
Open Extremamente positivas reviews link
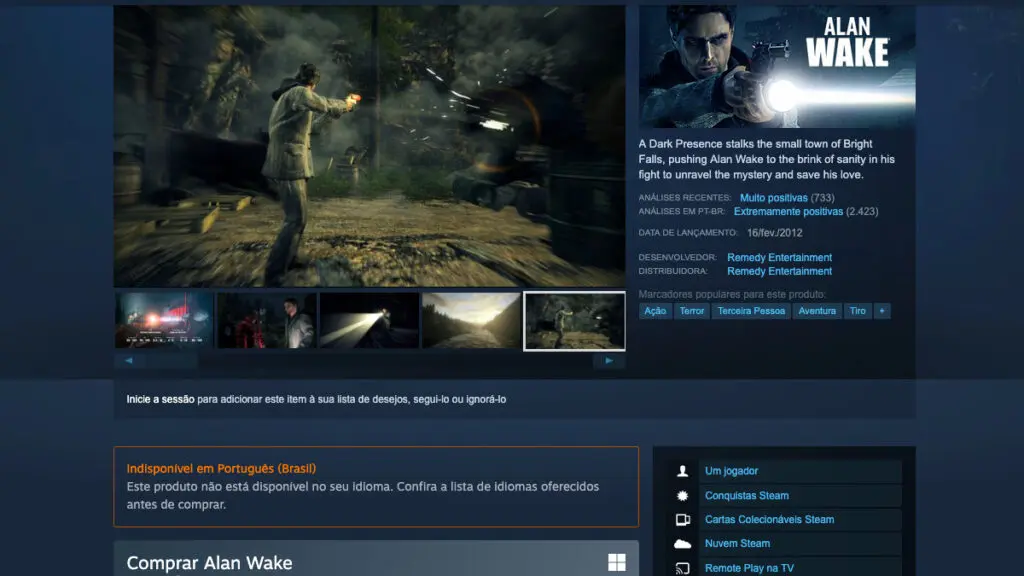[788, 212]
